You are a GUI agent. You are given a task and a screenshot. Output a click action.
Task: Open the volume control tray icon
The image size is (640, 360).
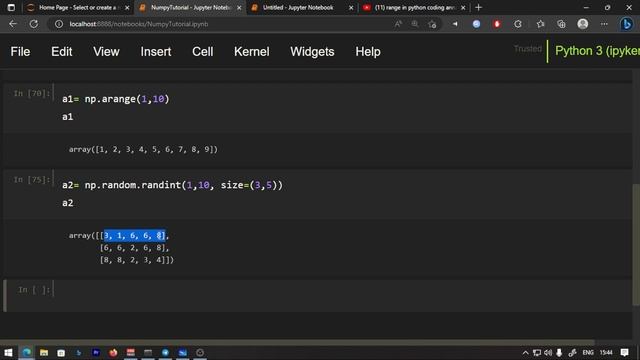548,352
